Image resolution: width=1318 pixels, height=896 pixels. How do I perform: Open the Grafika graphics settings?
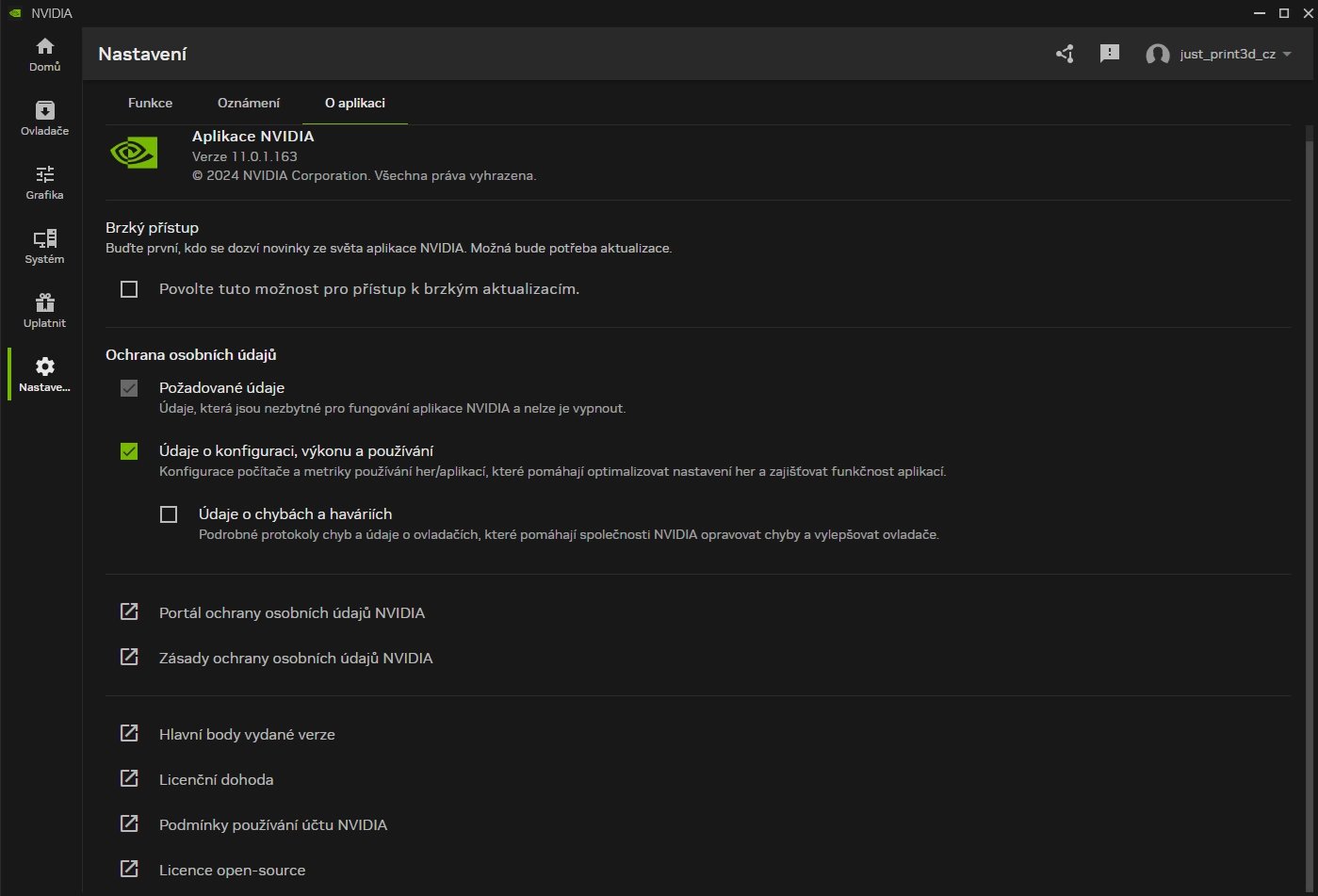point(43,181)
